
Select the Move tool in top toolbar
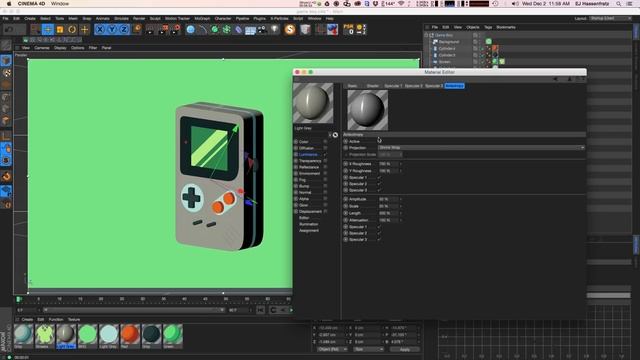click(48, 29)
